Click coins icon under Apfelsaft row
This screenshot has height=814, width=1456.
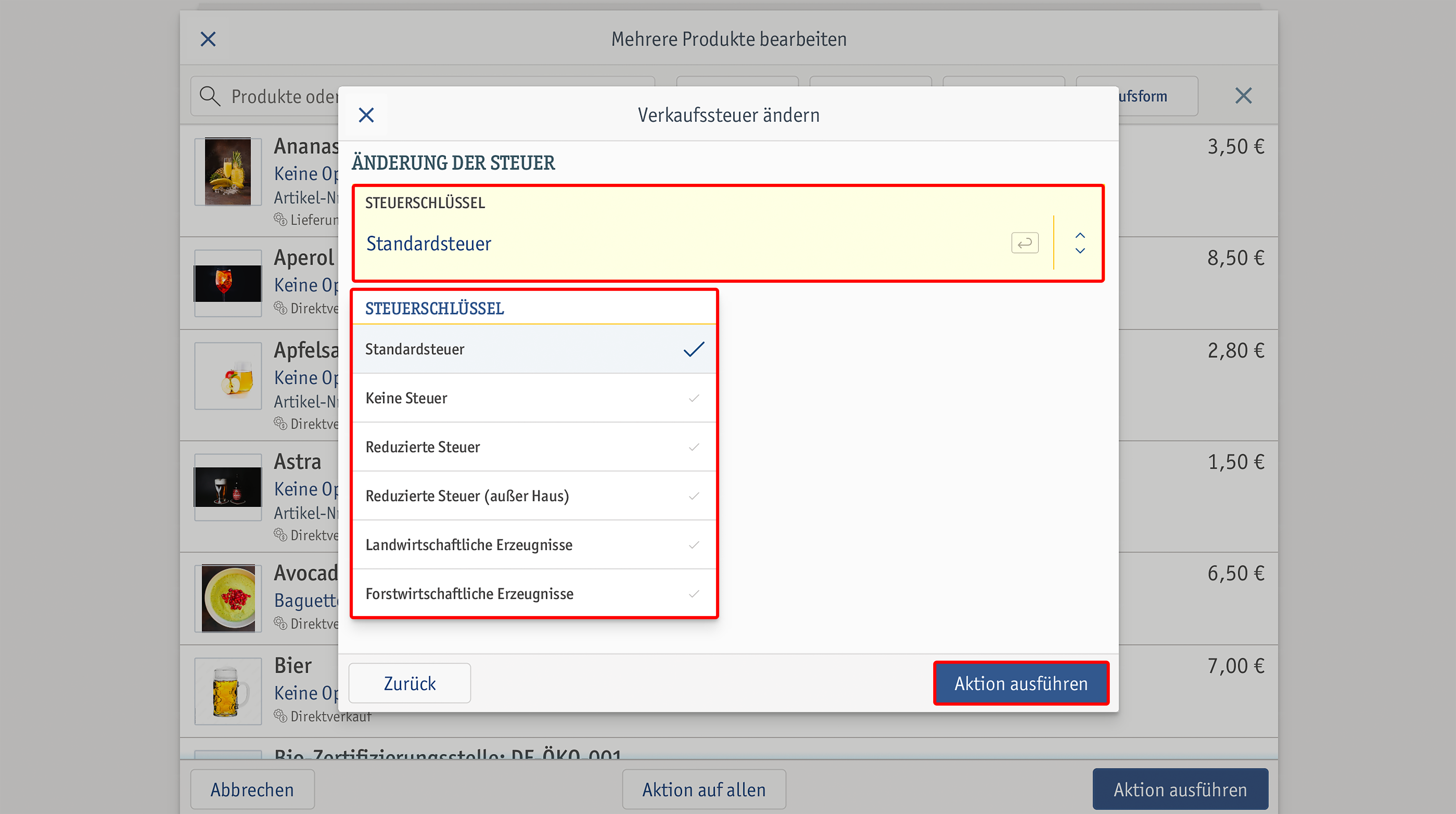[x=280, y=423]
